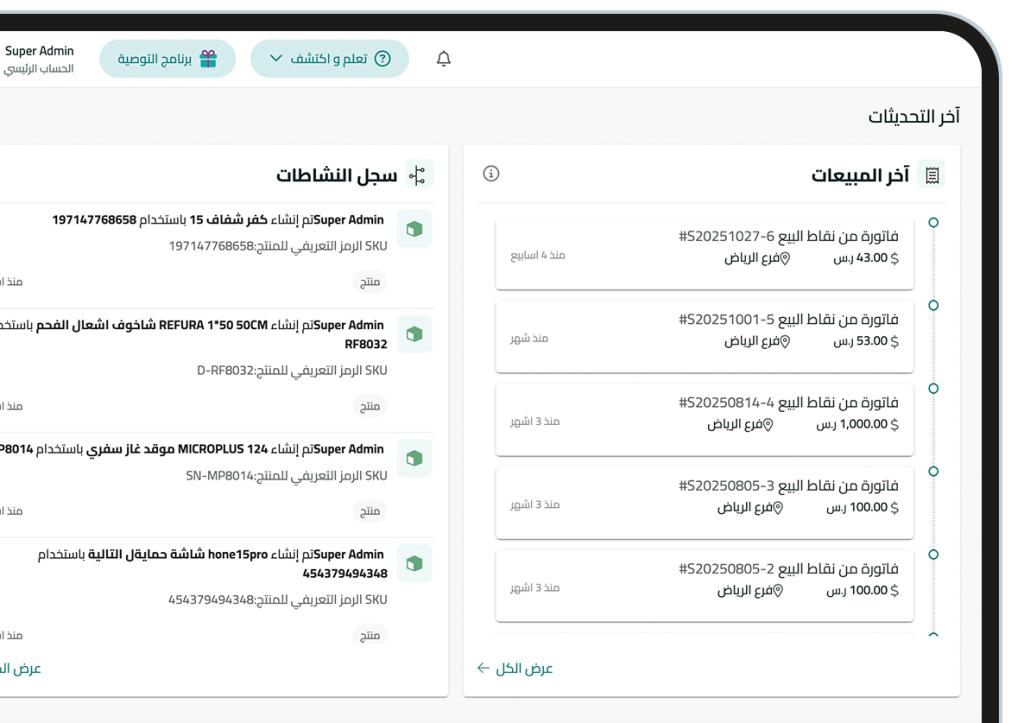This screenshot has width=1024, height=723.
Task: Click the receipt icon next to آخر المبيعات
Action: click(x=932, y=173)
